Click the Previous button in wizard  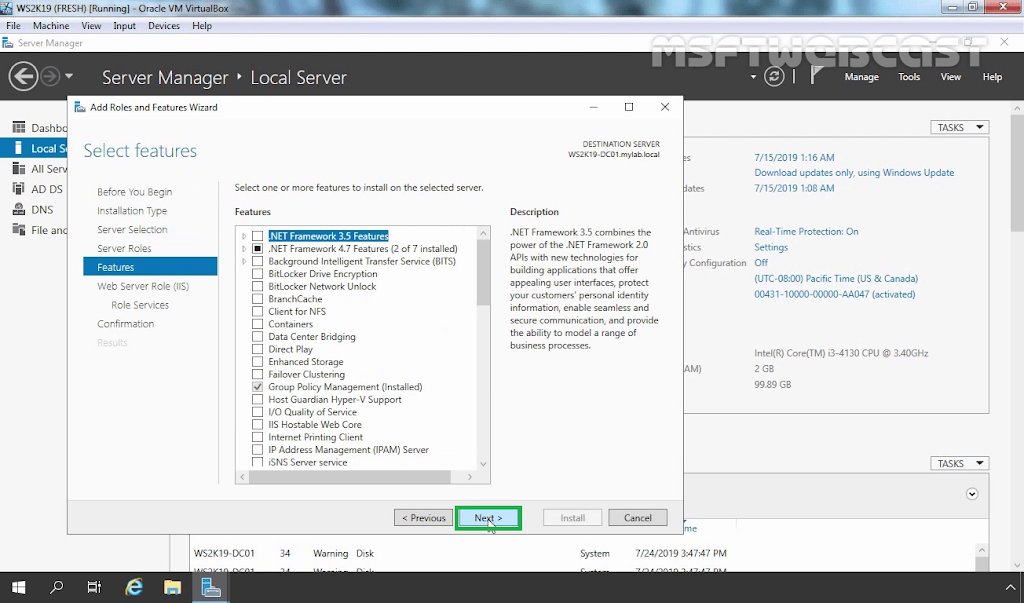(x=424, y=518)
